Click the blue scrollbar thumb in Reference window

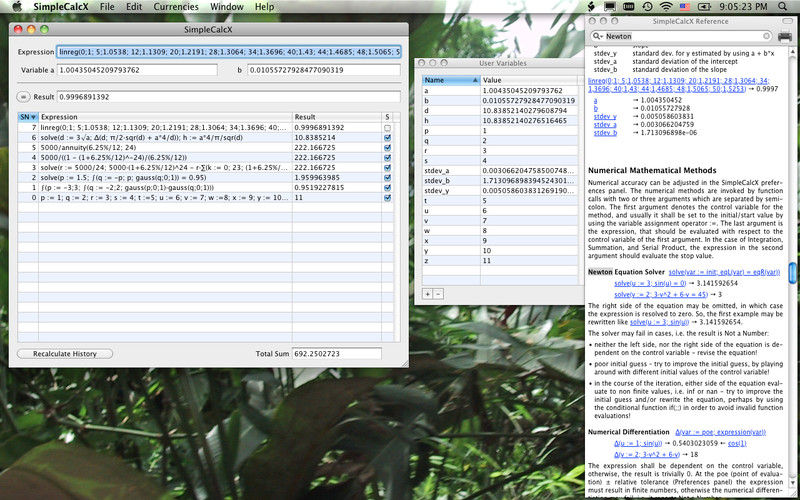pyautogui.click(x=792, y=272)
